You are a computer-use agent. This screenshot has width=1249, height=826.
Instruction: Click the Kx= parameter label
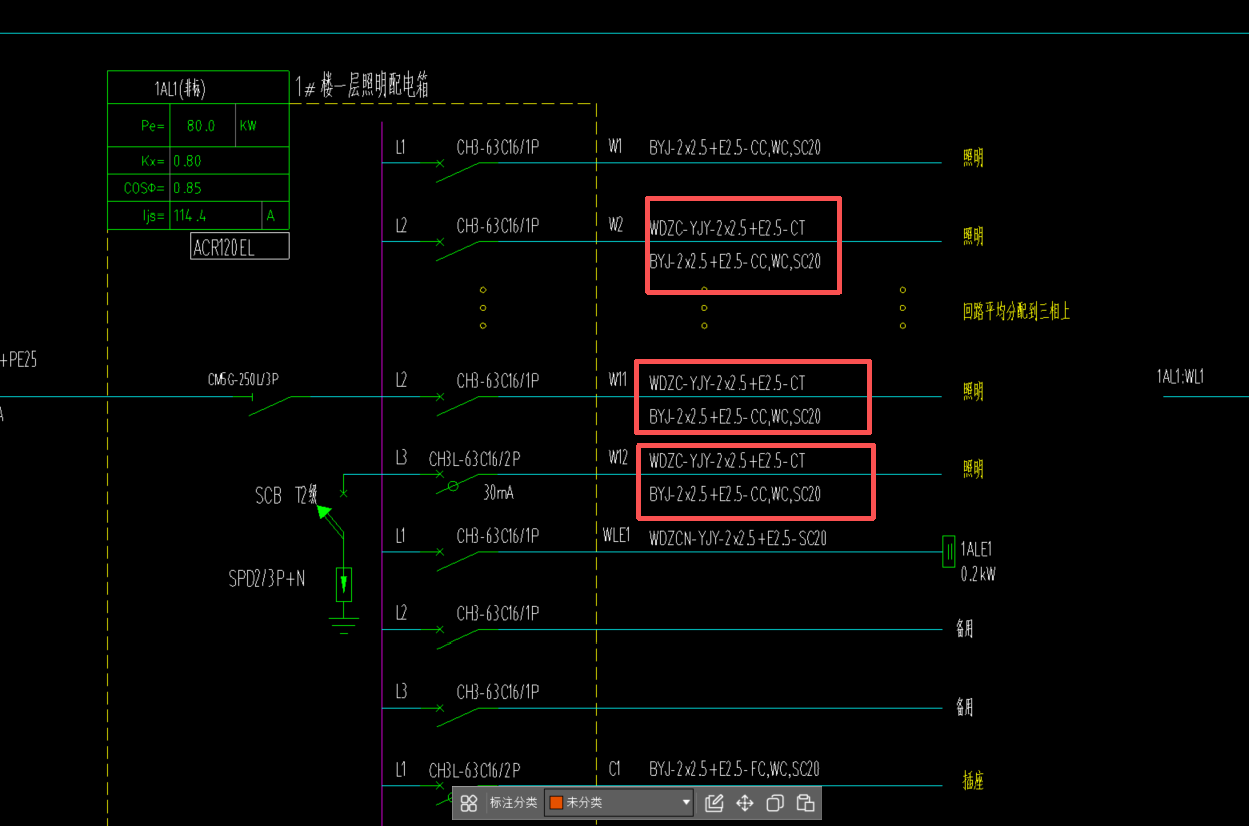[152, 160]
